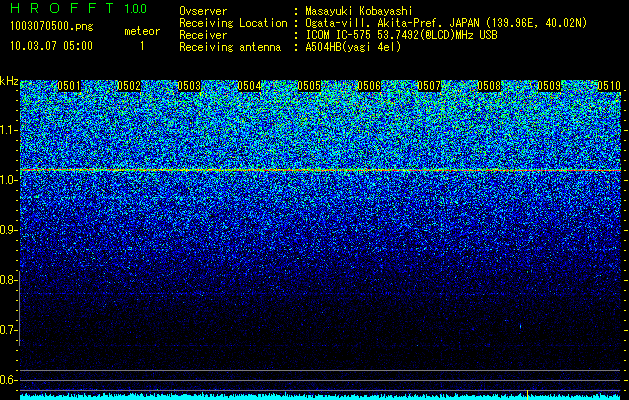629x400 pixels.
Task: Click the Receiving antenna label
Action: pyautogui.click(x=230, y=47)
